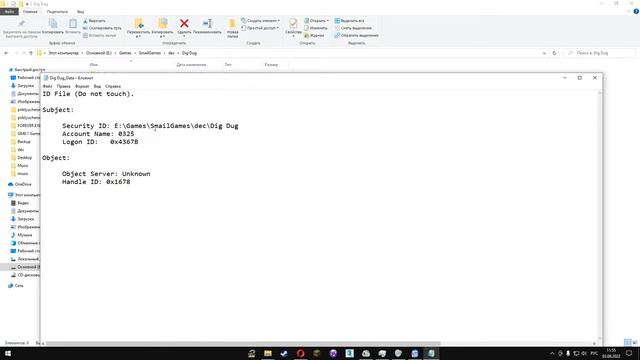
Task: Open the Steam-like checkmark taskbar icon
Action: click(284, 353)
